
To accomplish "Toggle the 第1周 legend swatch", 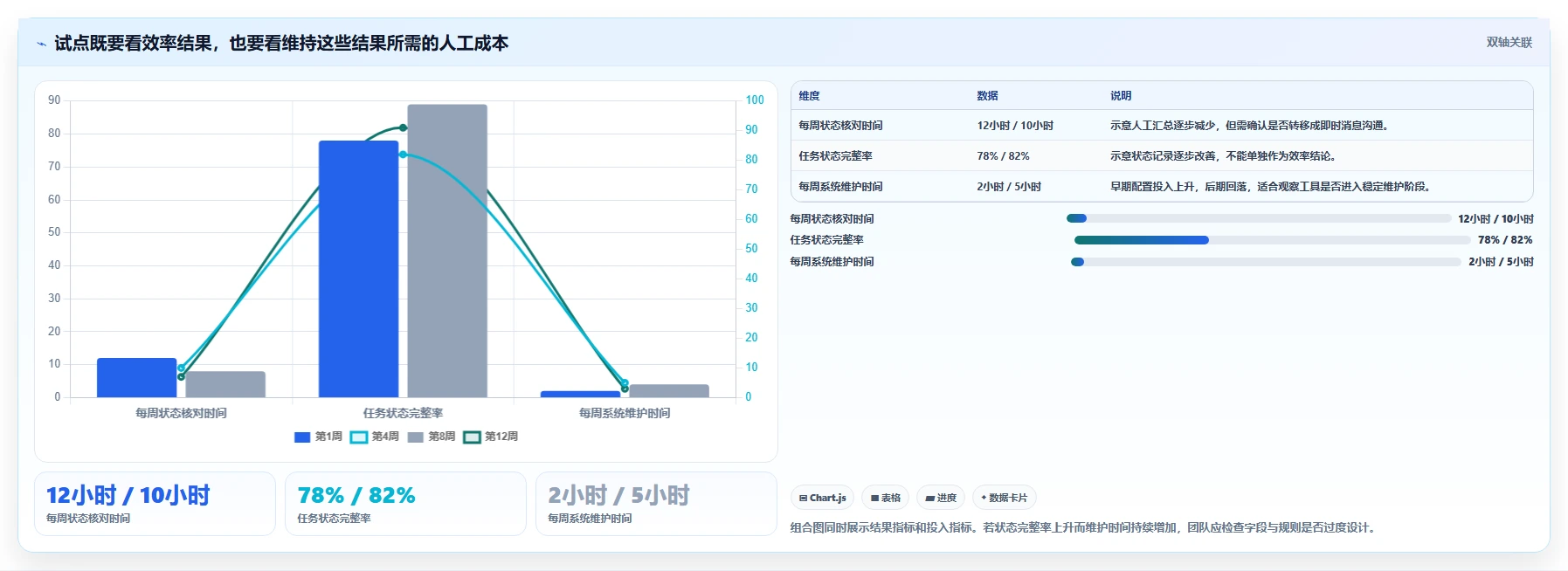I will point(302,437).
